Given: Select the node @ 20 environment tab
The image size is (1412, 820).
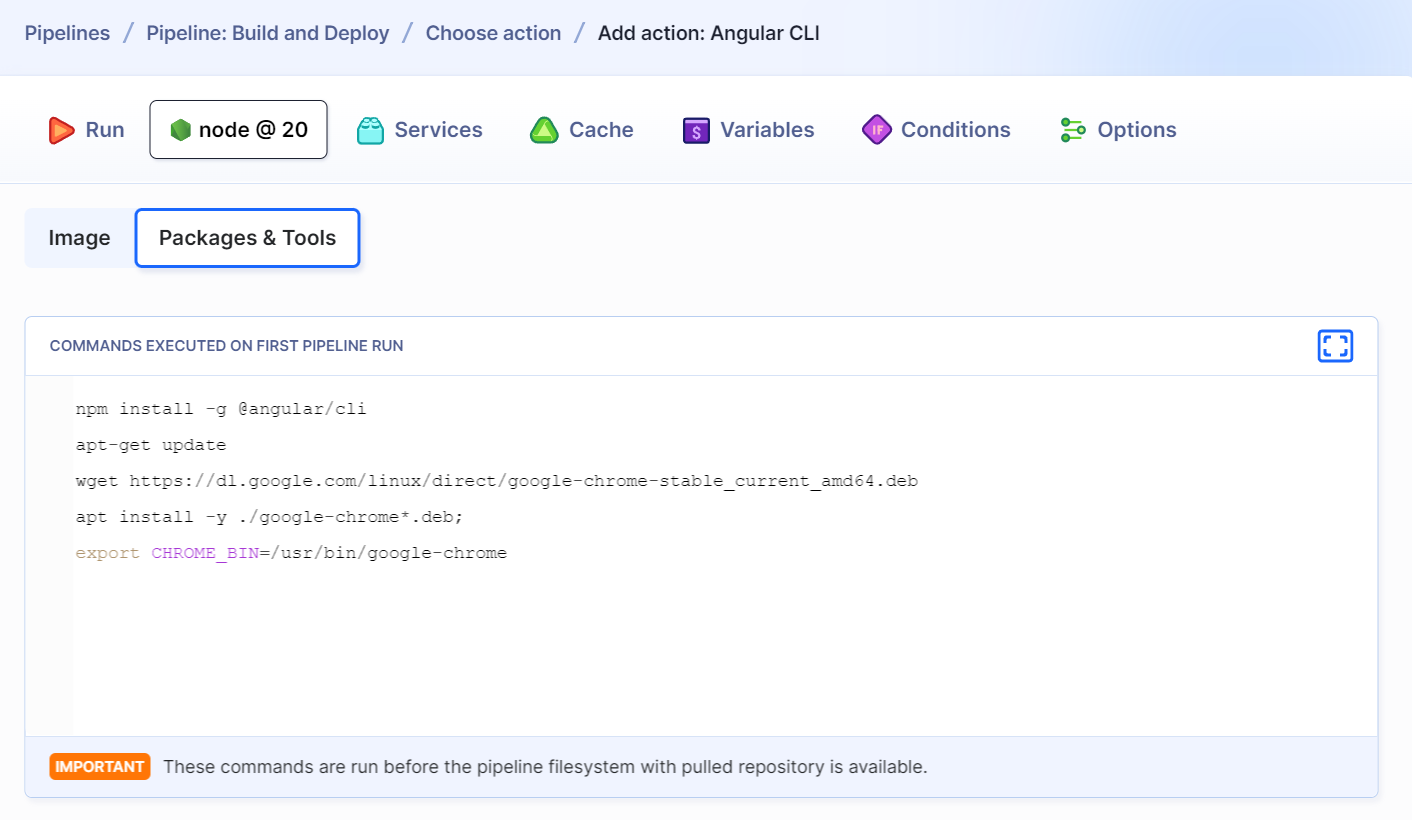Looking at the screenshot, I should [x=238, y=129].
